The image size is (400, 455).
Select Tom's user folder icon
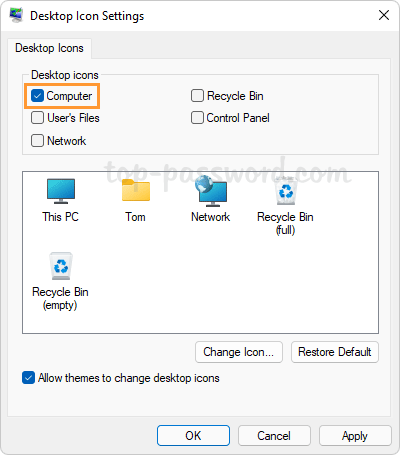(x=136, y=190)
